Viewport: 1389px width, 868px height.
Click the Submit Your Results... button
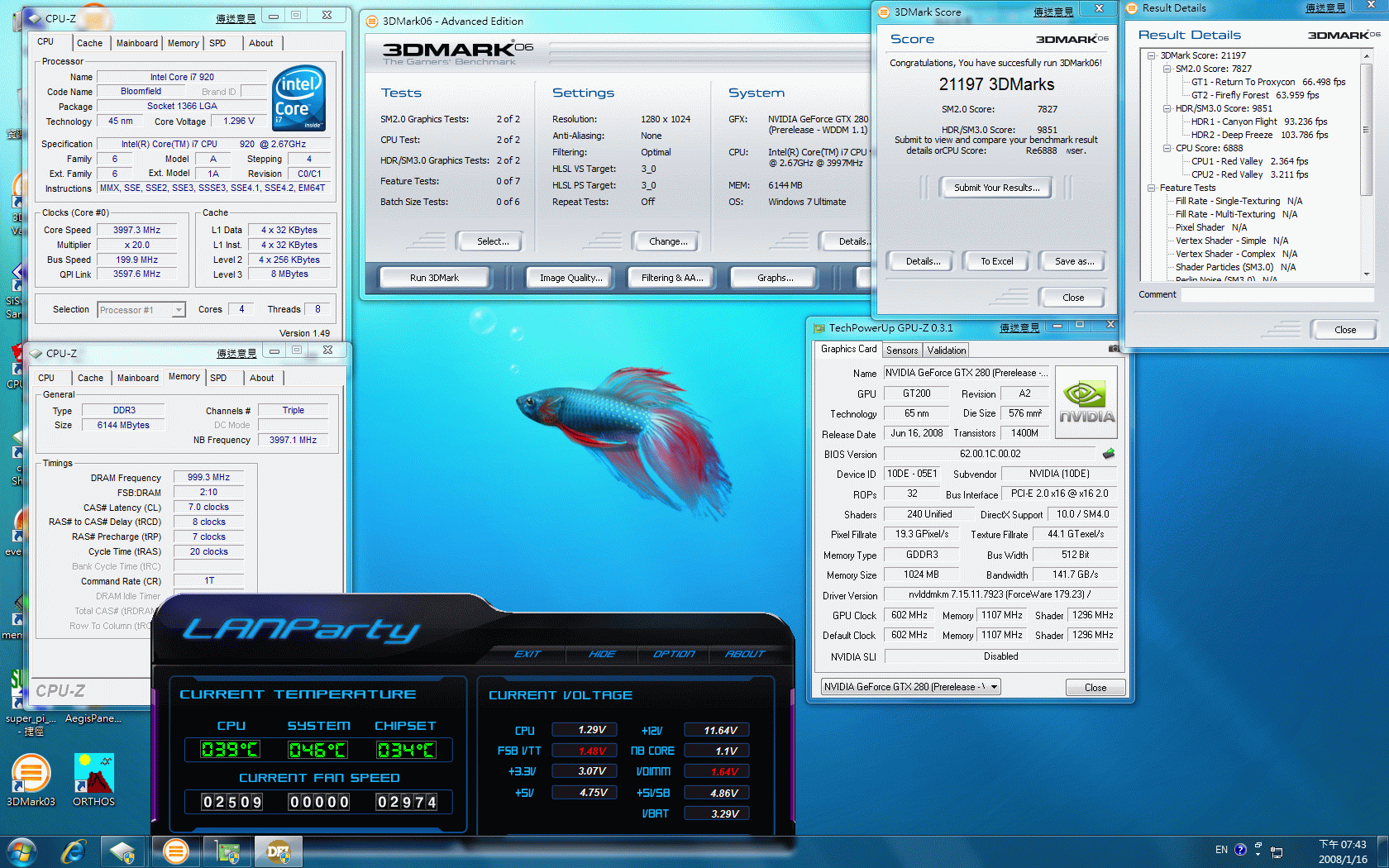(x=996, y=188)
